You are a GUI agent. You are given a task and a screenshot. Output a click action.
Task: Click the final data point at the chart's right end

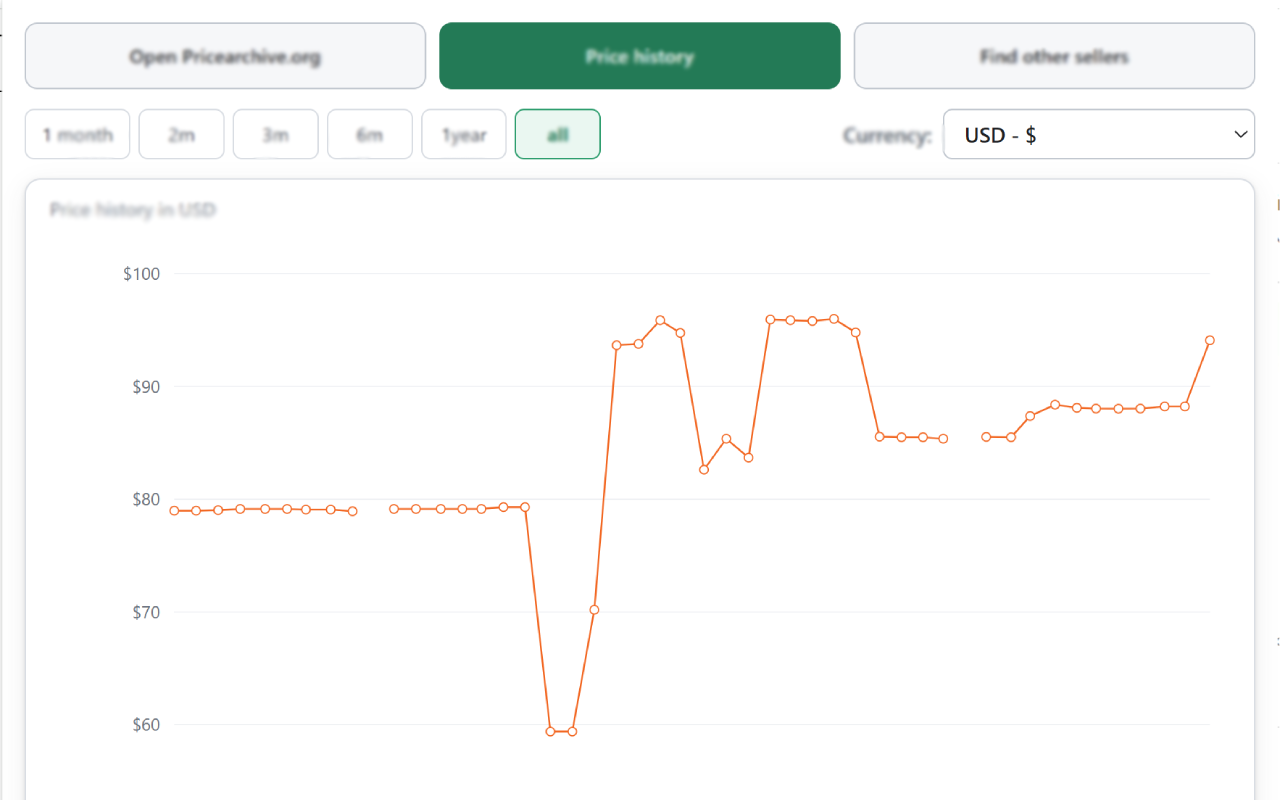click(1209, 340)
